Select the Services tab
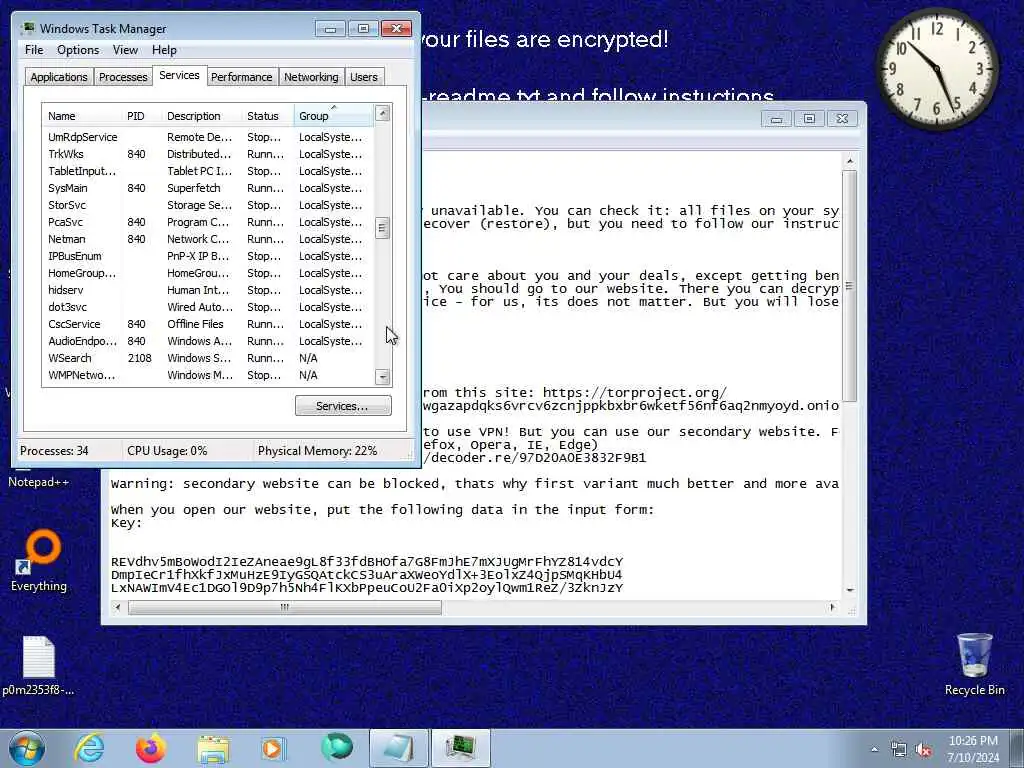This screenshot has height=768, width=1024. 179,75
